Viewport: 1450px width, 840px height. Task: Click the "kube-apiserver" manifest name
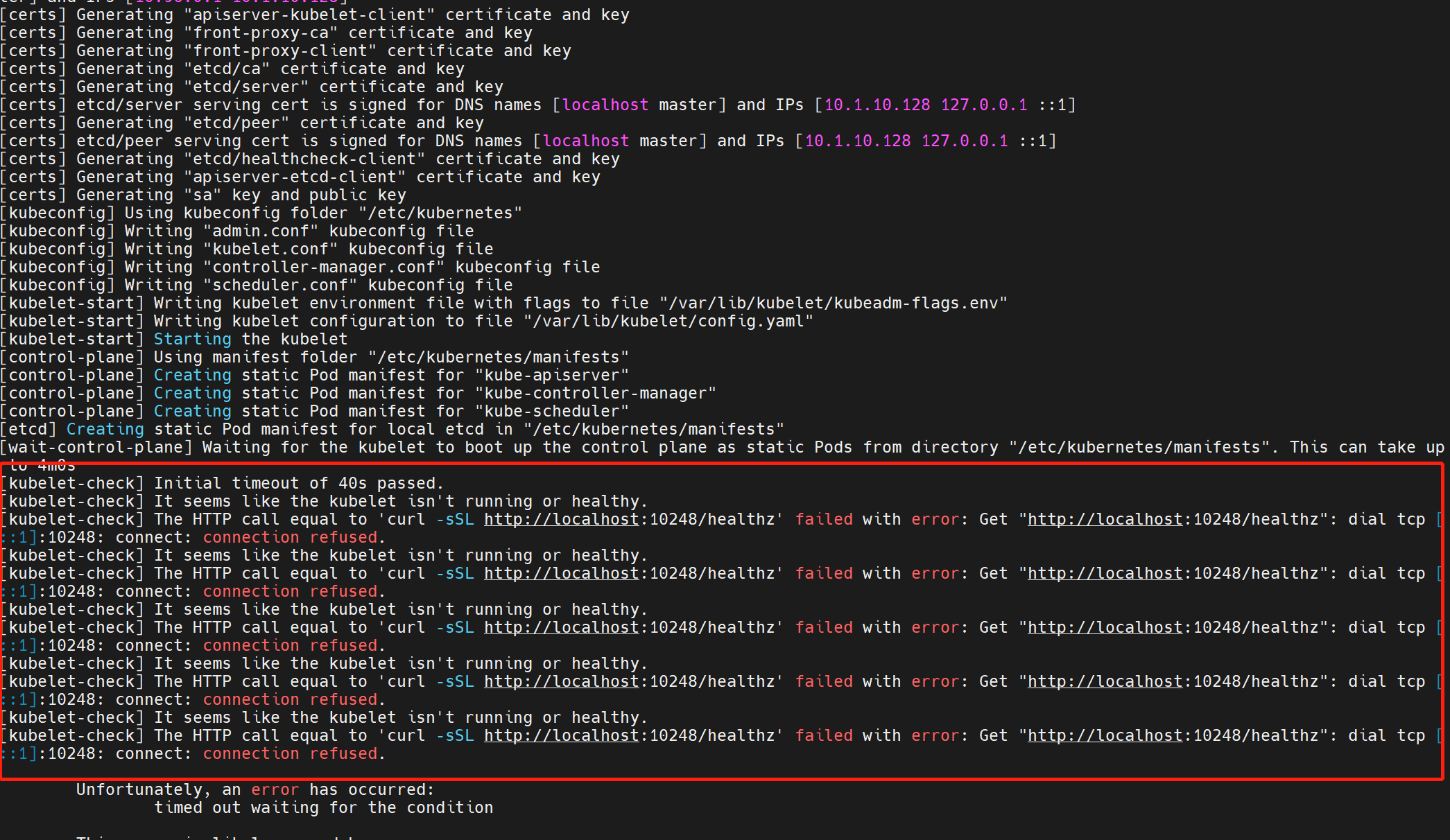(x=552, y=375)
